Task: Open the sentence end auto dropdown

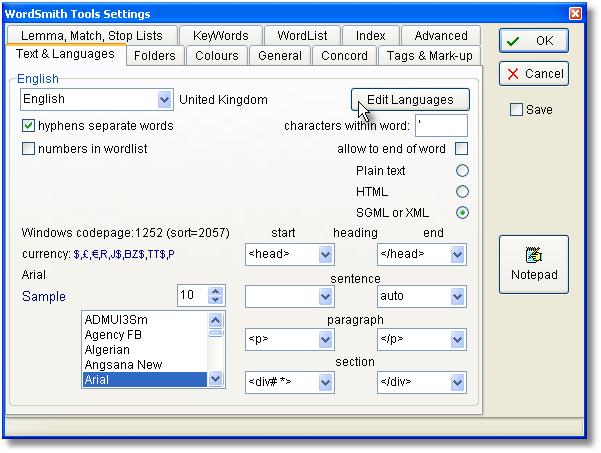Action: [x=457, y=296]
